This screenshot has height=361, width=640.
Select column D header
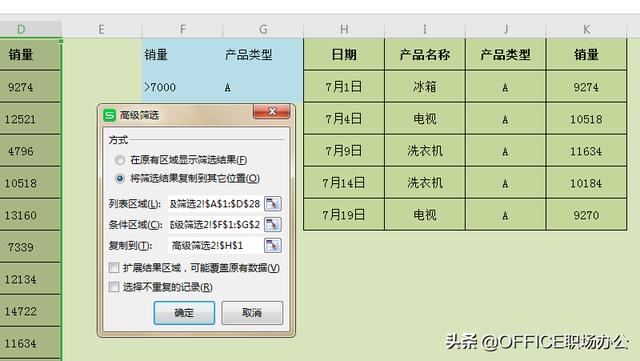coord(31,29)
